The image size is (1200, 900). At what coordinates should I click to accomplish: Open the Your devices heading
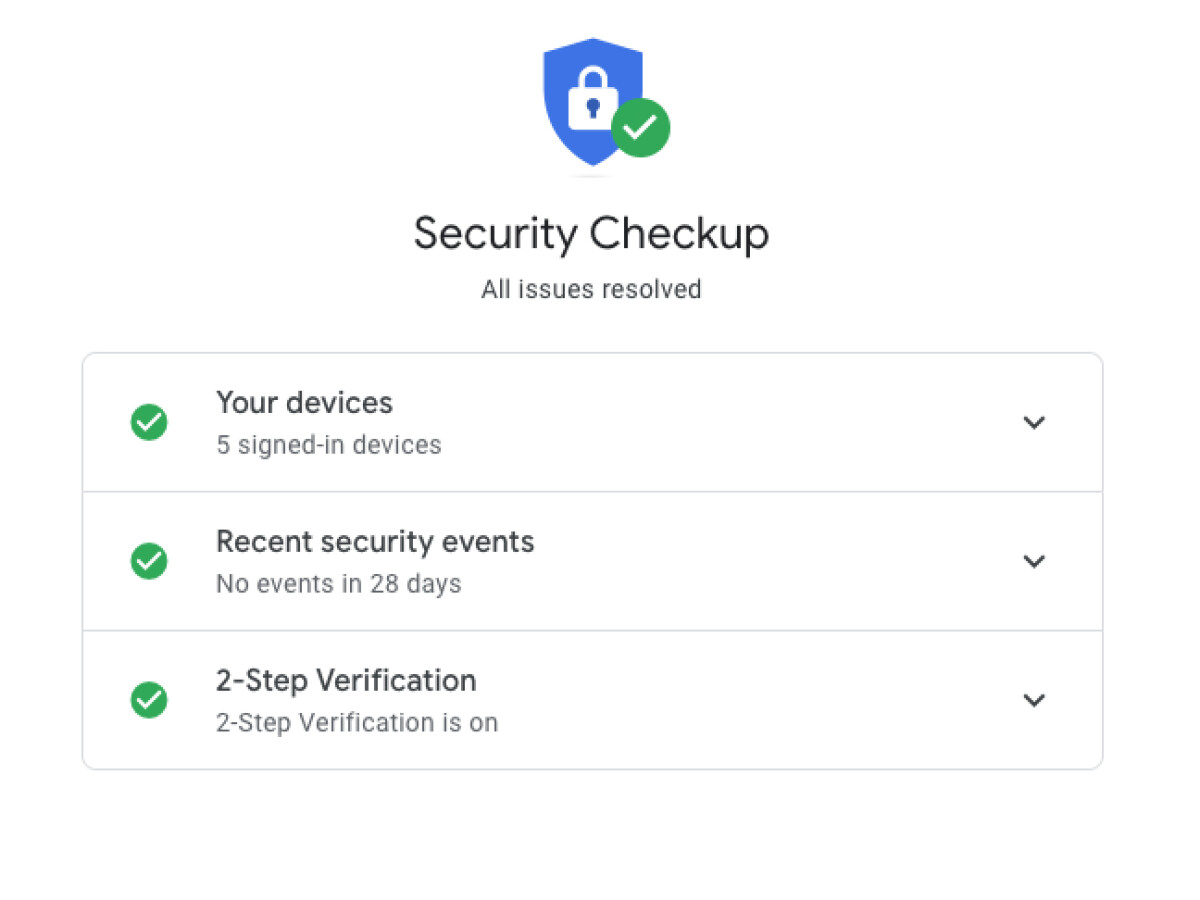tap(304, 403)
